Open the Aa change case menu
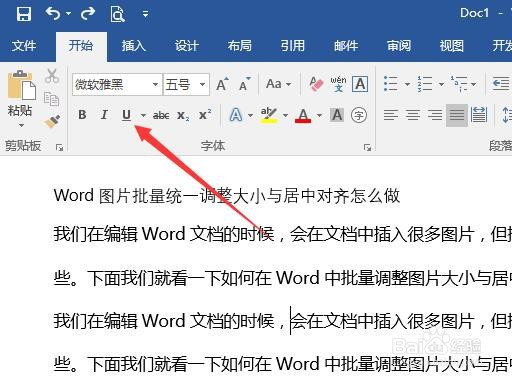This screenshot has width=512, height=380. coord(278,84)
